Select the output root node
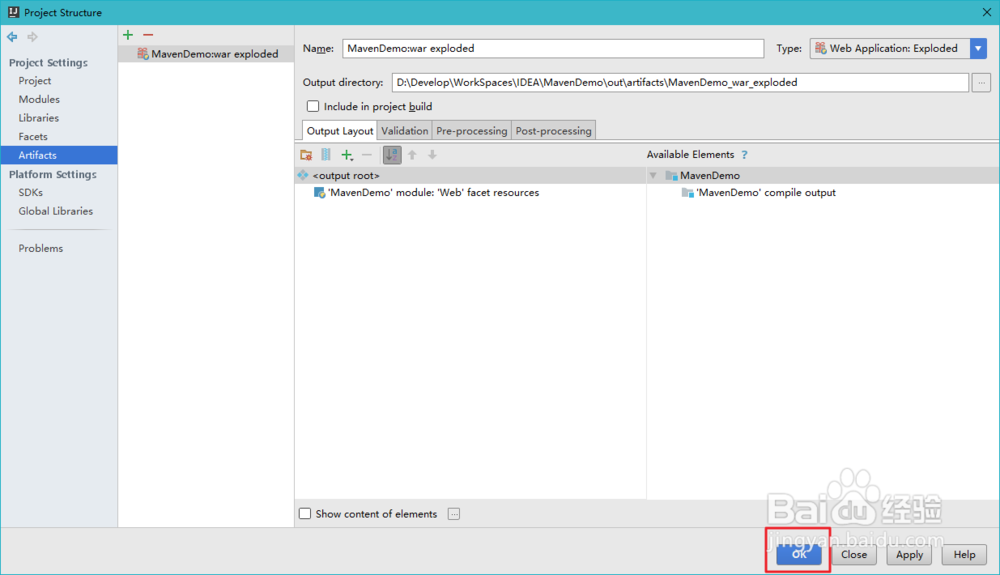Screen dimensions: 1000x575 (471, 175)
